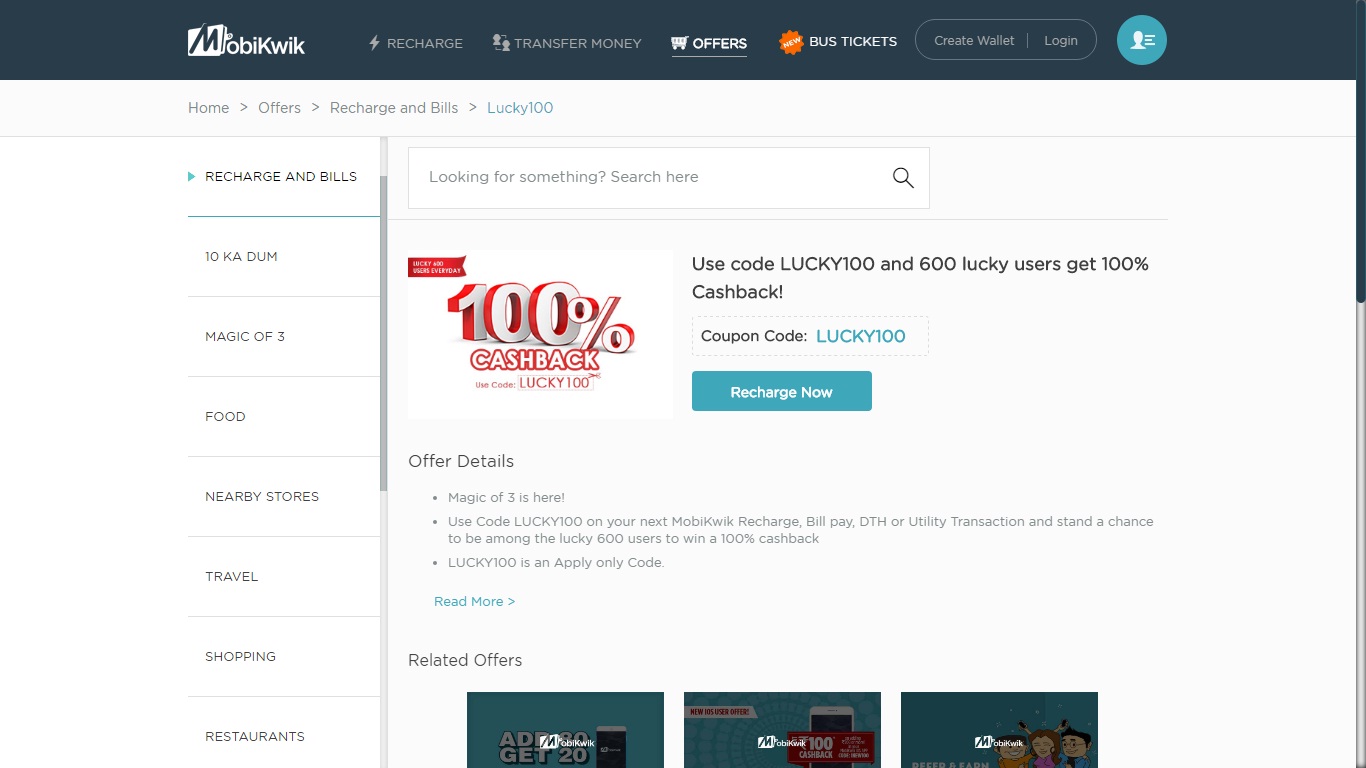
Task: Select the 10 Ka Dum category
Action: click(241, 257)
